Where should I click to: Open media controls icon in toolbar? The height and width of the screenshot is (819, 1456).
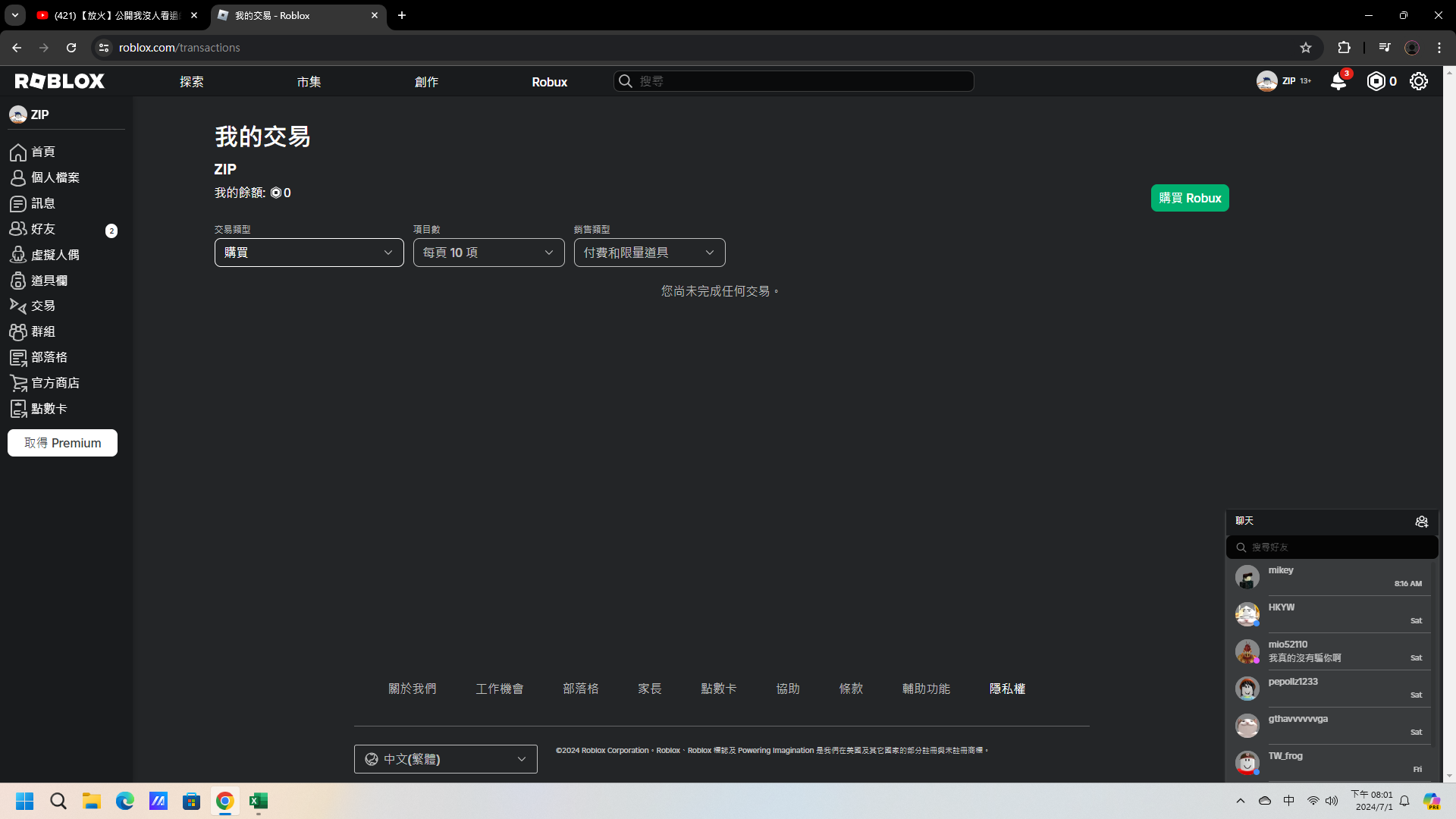coord(1385,48)
